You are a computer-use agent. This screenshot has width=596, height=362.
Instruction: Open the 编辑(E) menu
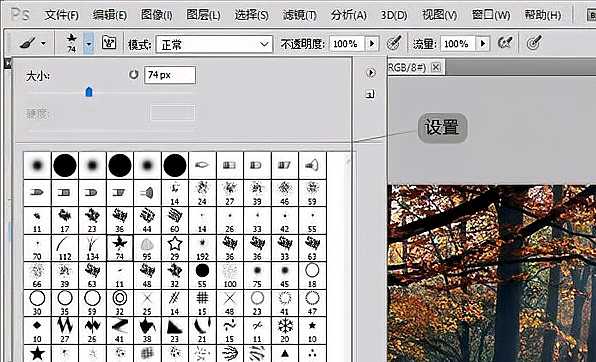pos(109,15)
